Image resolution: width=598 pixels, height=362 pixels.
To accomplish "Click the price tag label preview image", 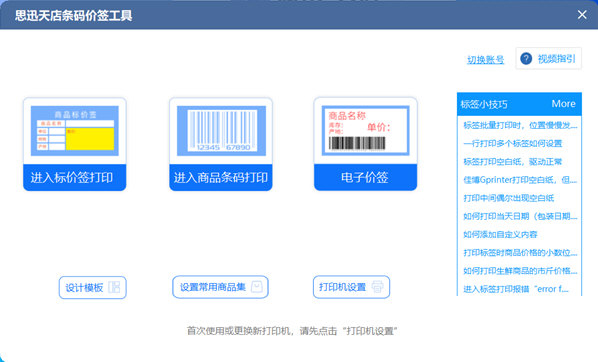I will [75, 131].
